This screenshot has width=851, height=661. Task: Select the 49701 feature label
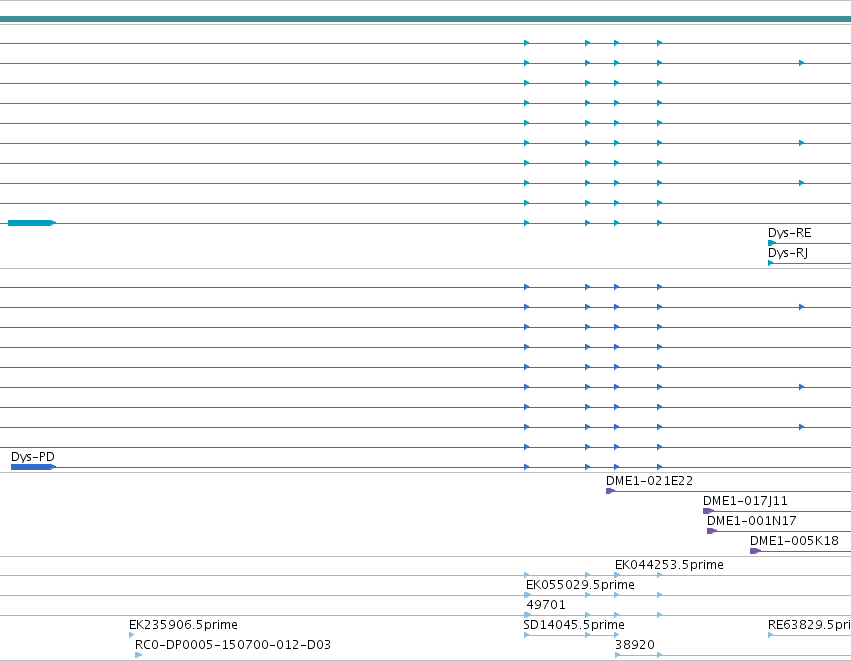tap(545, 605)
